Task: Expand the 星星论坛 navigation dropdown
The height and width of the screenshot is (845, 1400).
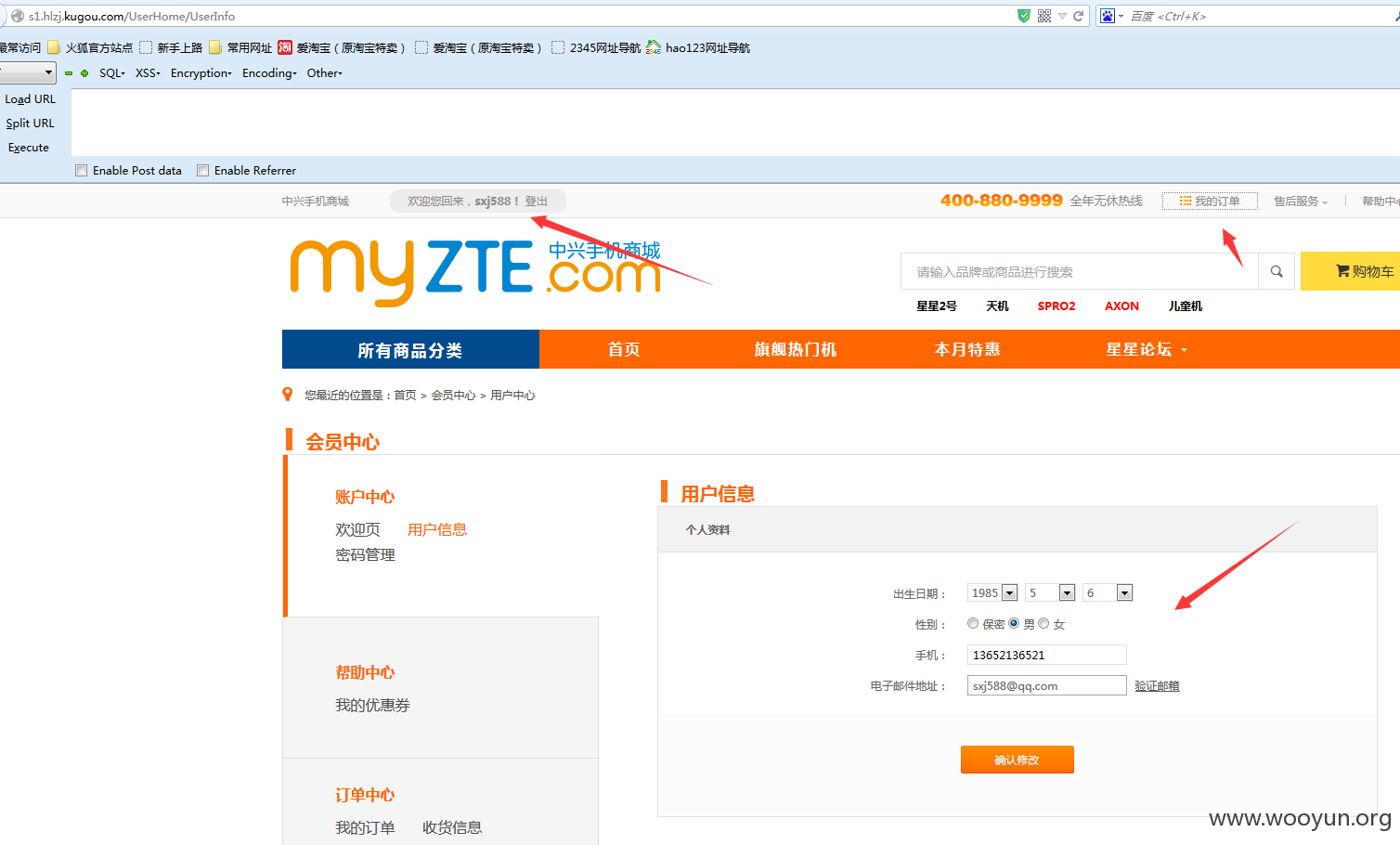Action: point(1147,350)
